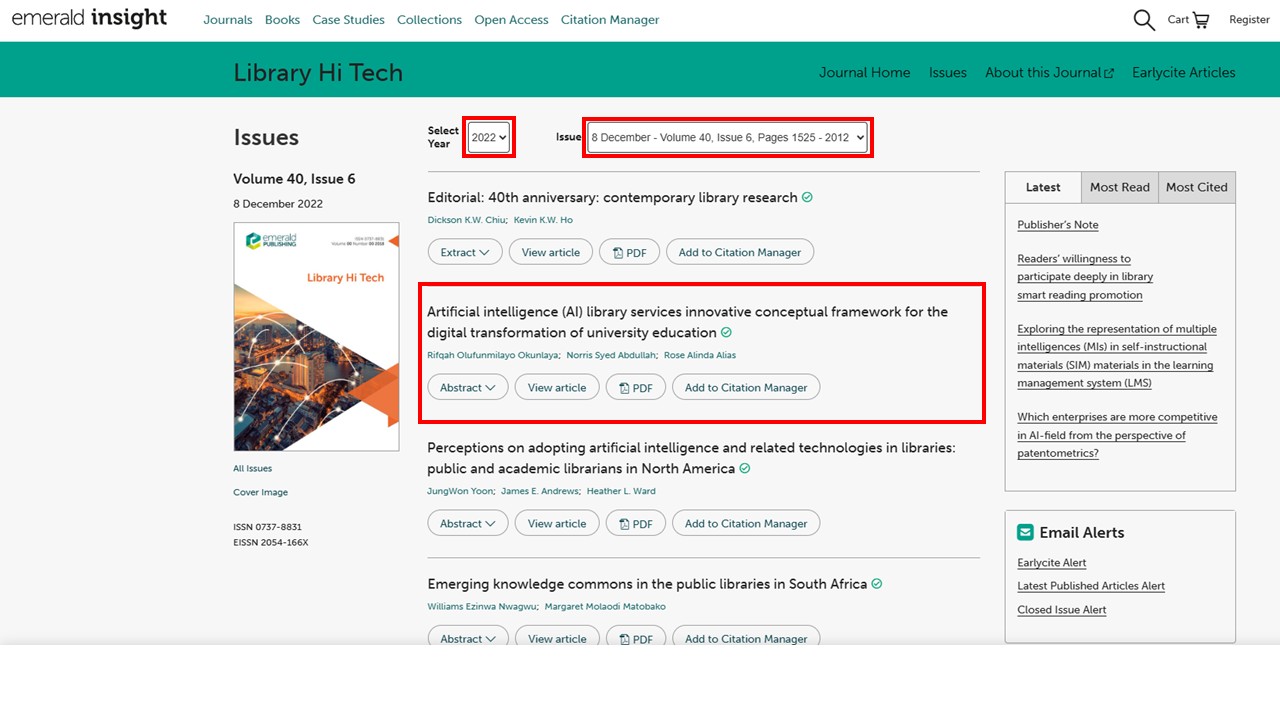Screen dimensions: 1280x720
Task: Click the emerald insight logo
Action: [x=89, y=18]
